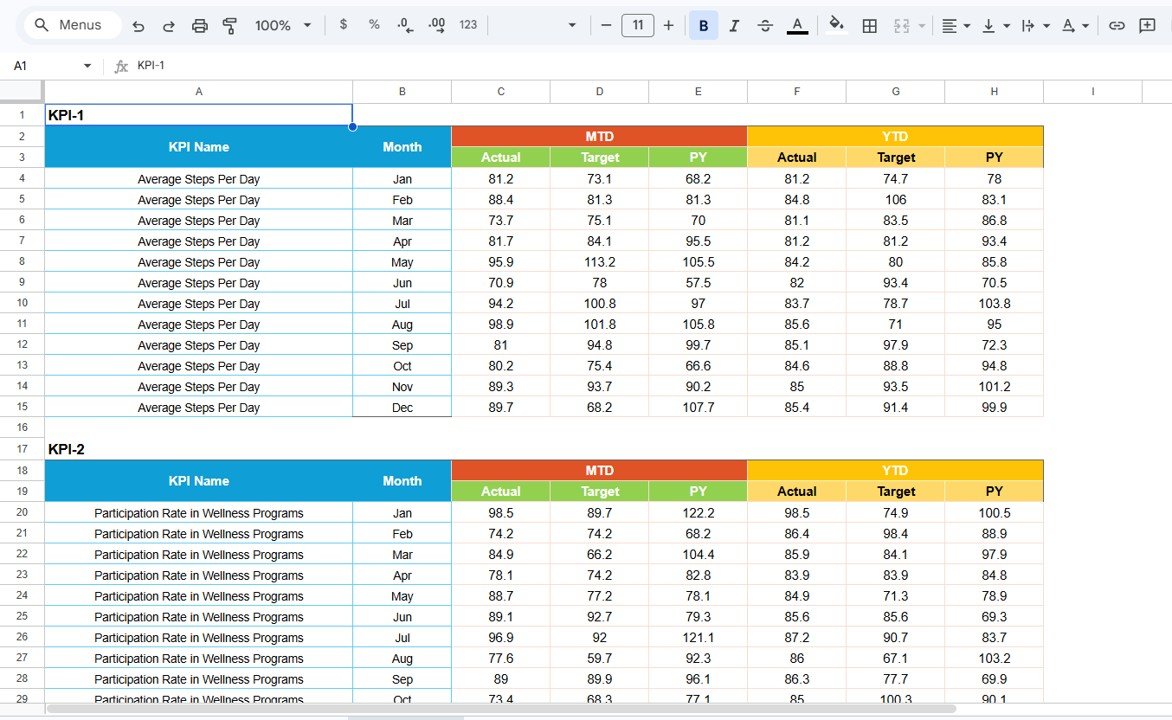Format selected cells as currency
This screenshot has height=720, width=1172.
(343, 26)
